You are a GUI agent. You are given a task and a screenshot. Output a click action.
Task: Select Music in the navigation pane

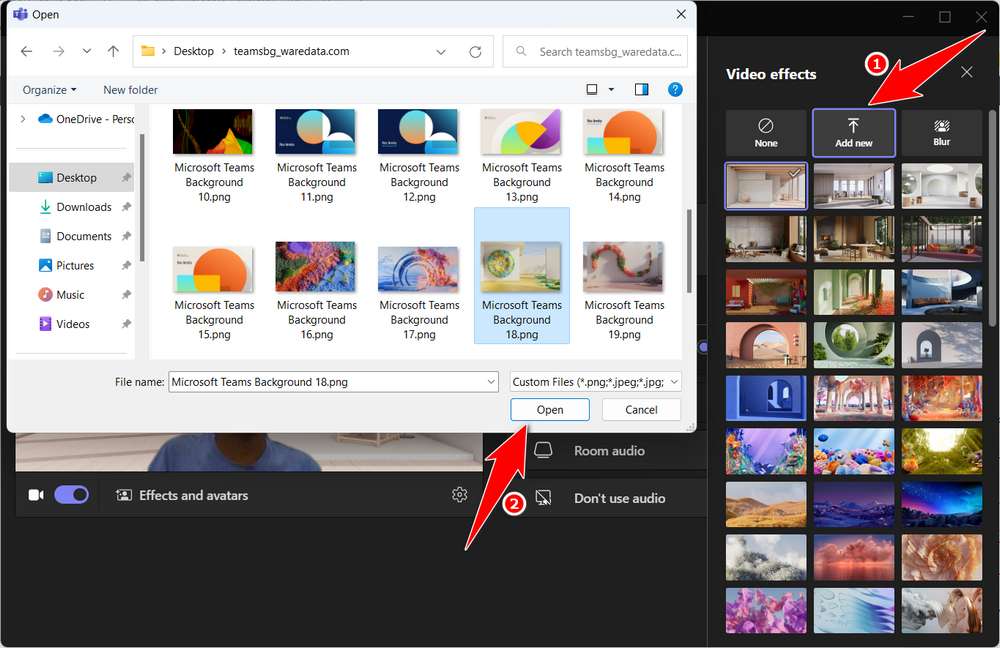(x=72, y=295)
